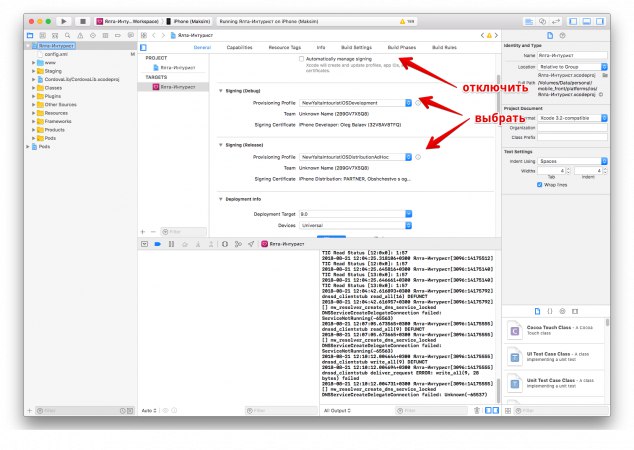Switch to the Capabilities tab
Viewport: 634px width, 450px height.
239,48
